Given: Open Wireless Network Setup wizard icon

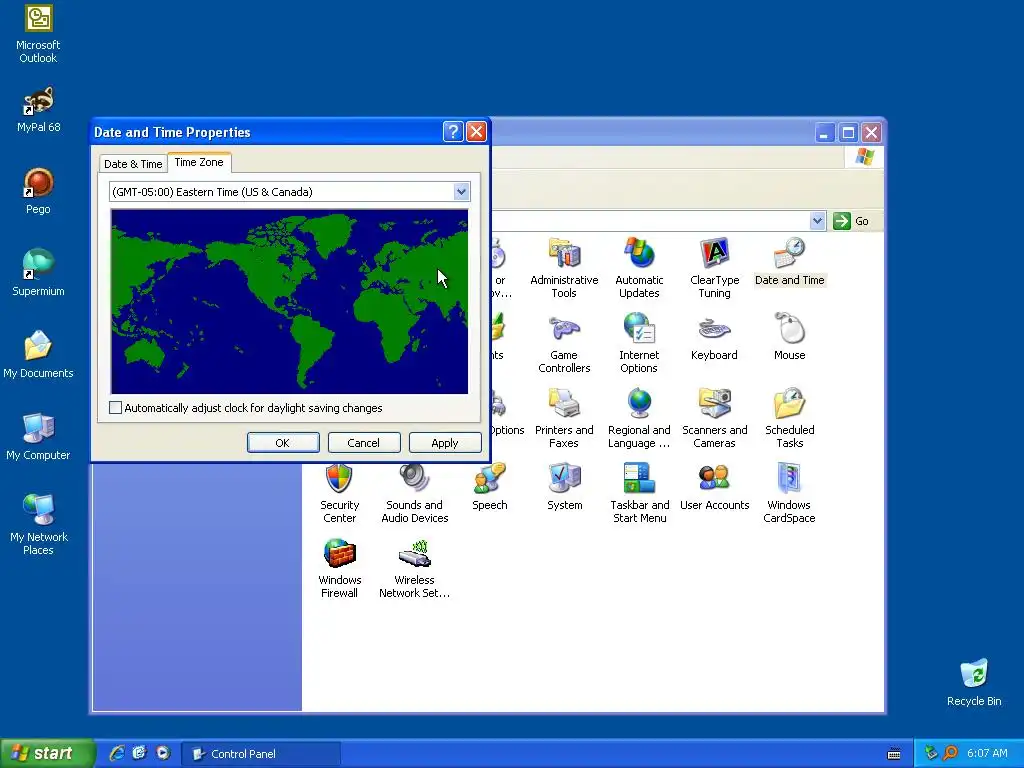Looking at the screenshot, I should tap(415, 568).
